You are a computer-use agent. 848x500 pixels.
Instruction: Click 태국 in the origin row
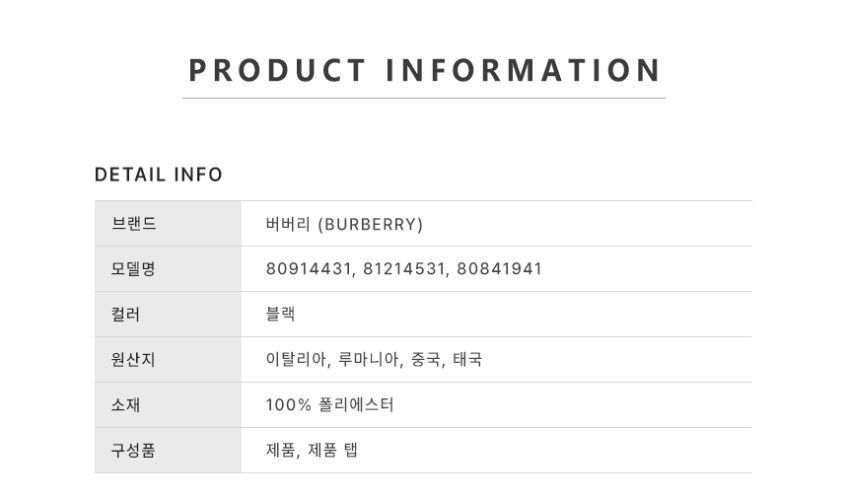pyautogui.click(x=467, y=359)
